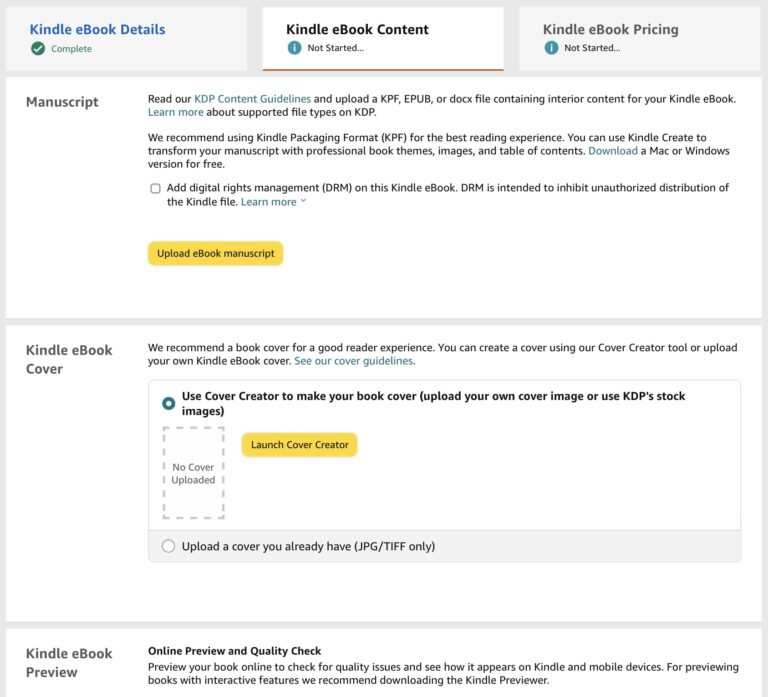Screen dimensions: 768x697
Task: Click the green Complete checkmark icon
Action: 38,48
